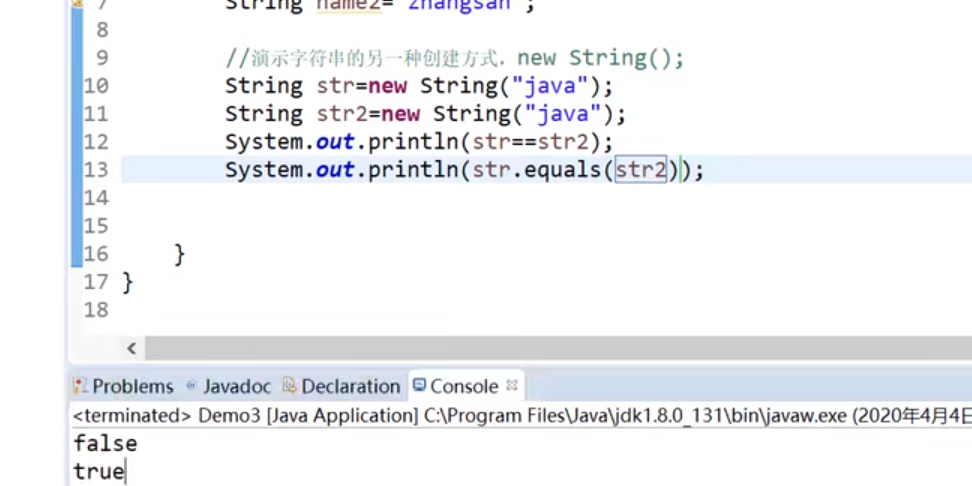Click the comment 'new String();' on line 9
This screenshot has width=972, height=486.
coord(601,58)
